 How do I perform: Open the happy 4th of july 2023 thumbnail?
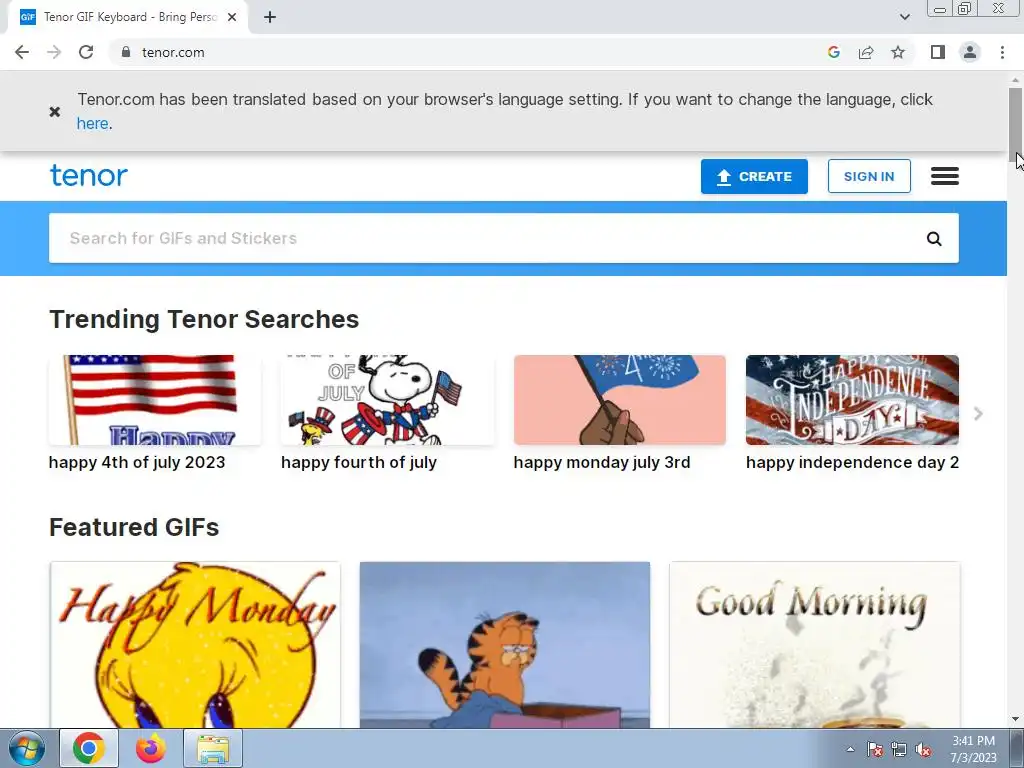(x=155, y=400)
